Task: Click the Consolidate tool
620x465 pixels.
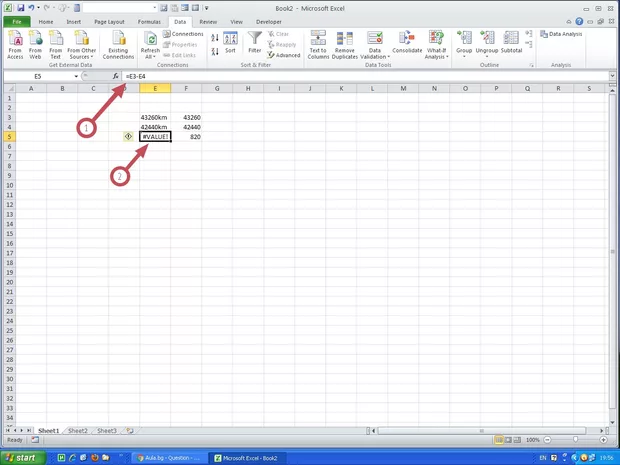Action: (x=407, y=43)
